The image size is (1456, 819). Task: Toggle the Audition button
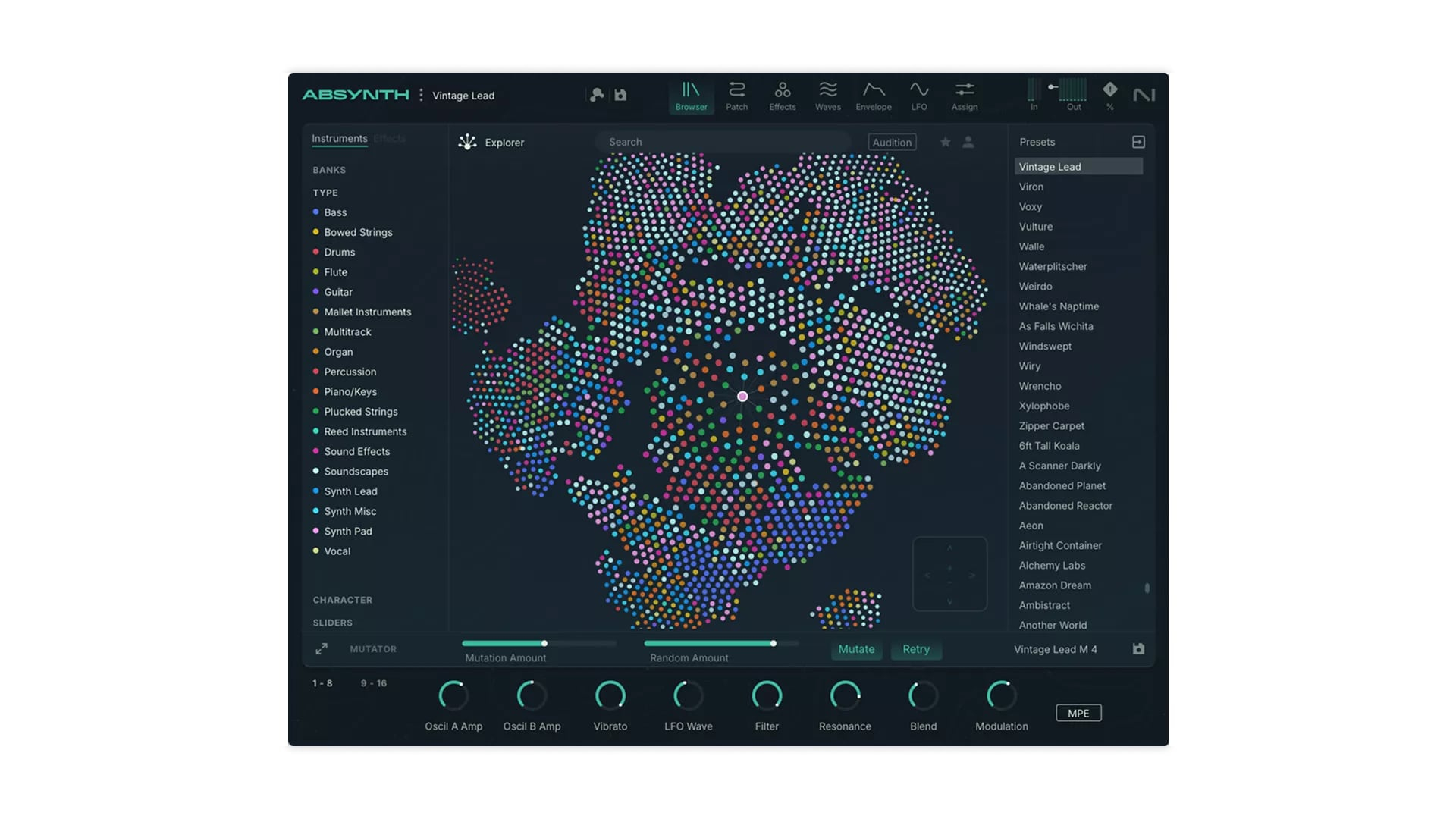(x=892, y=142)
